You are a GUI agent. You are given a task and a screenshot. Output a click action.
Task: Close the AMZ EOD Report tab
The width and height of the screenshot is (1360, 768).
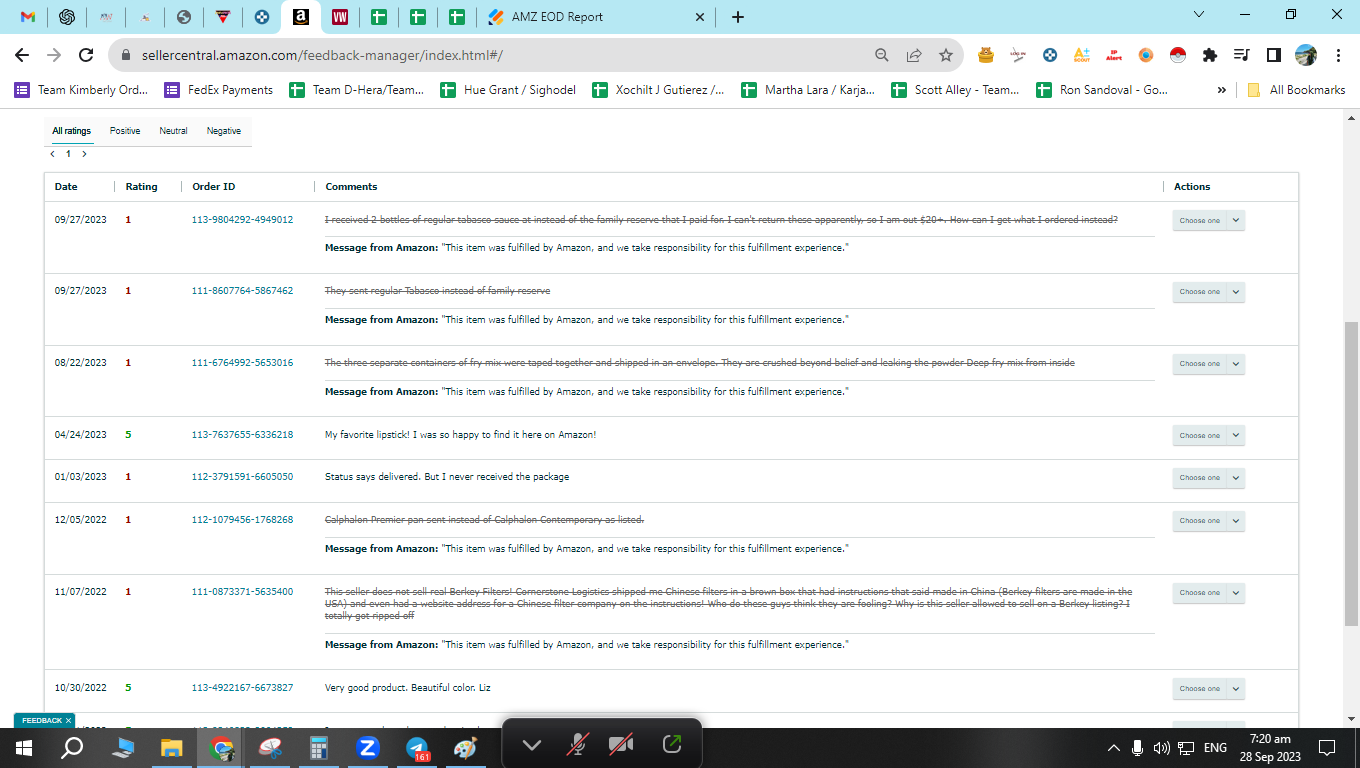pos(699,17)
